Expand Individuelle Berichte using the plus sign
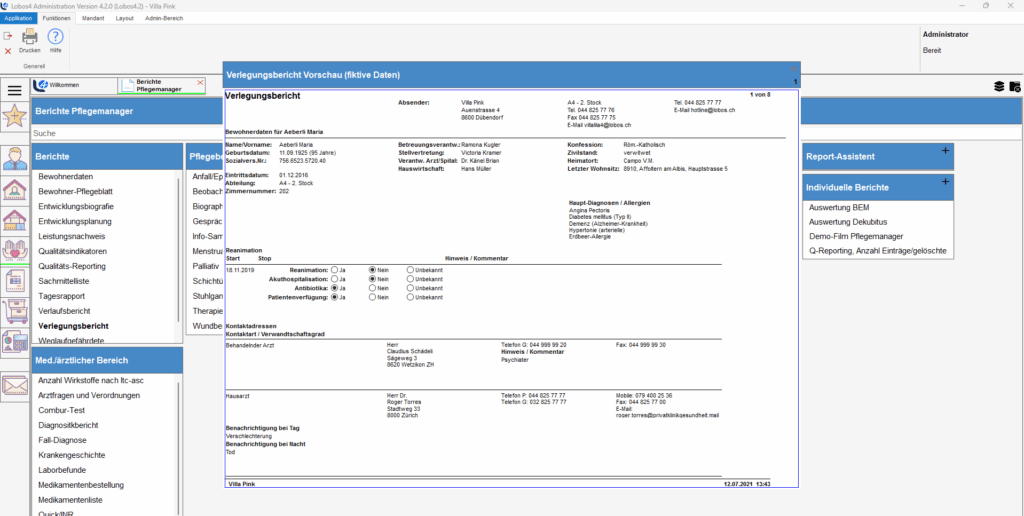 click(945, 182)
